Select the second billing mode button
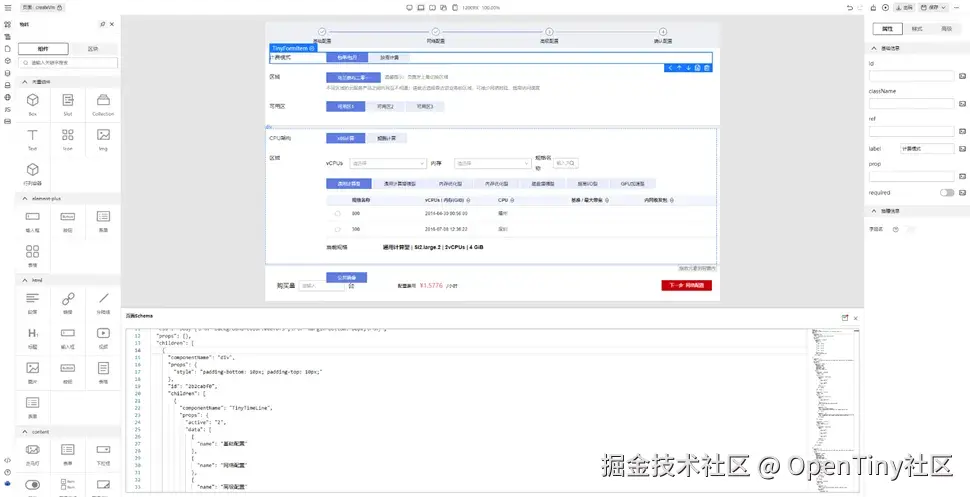Viewport: 970px width, 497px height. click(388, 58)
